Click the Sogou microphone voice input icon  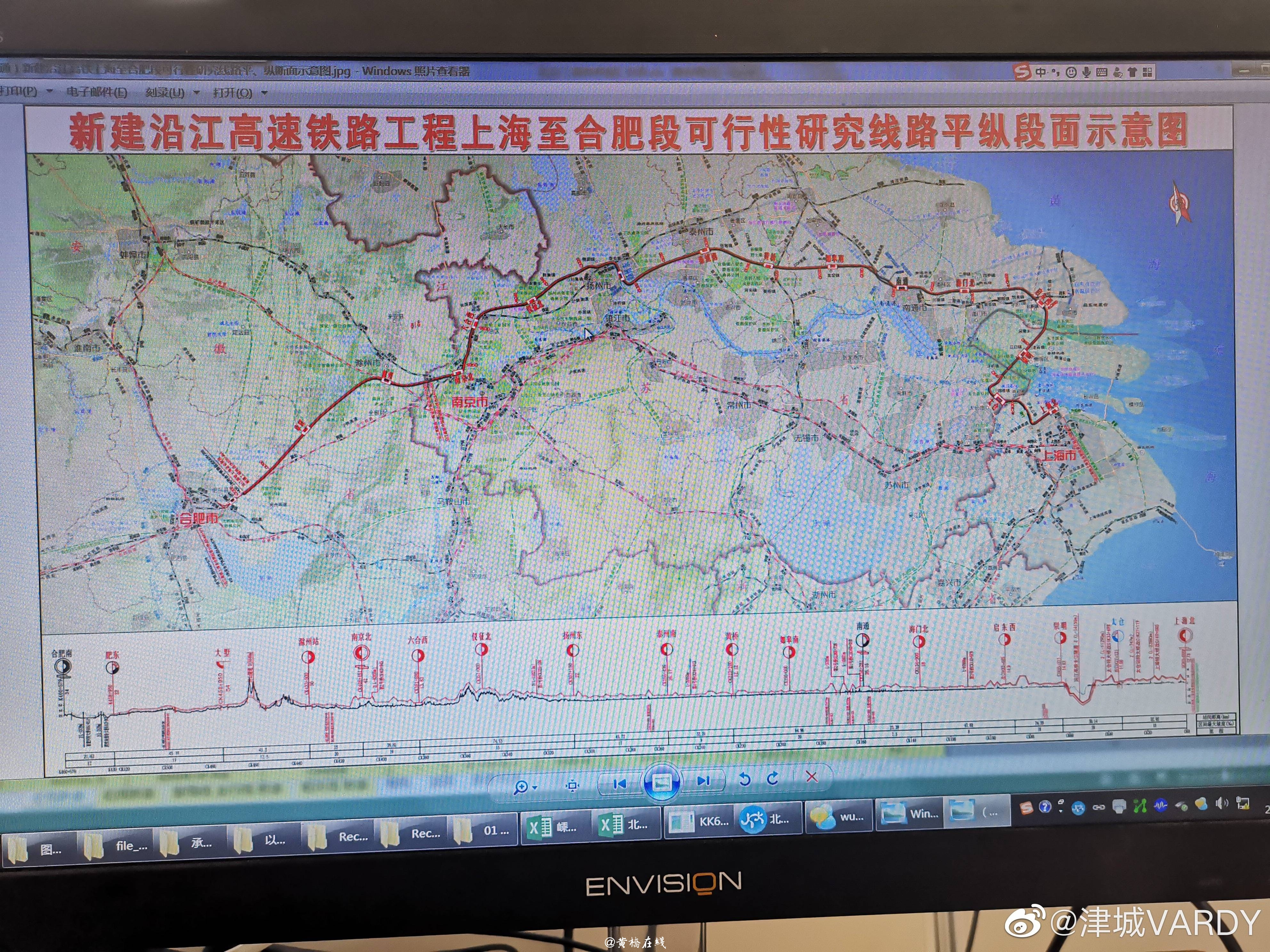point(1086,72)
